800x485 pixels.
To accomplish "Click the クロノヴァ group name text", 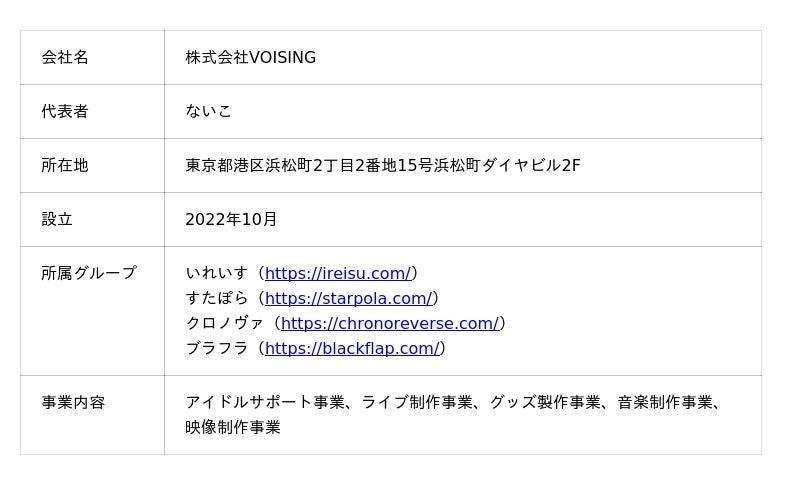I will click(x=225, y=323).
